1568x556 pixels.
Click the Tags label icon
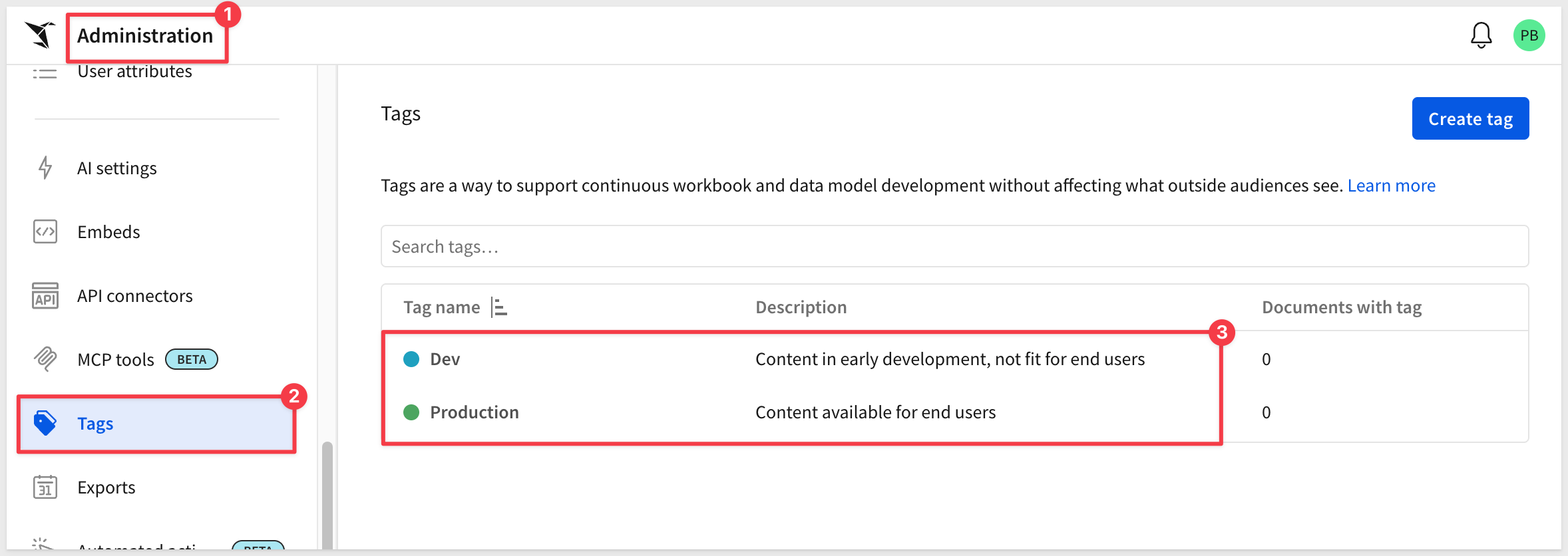click(45, 423)
